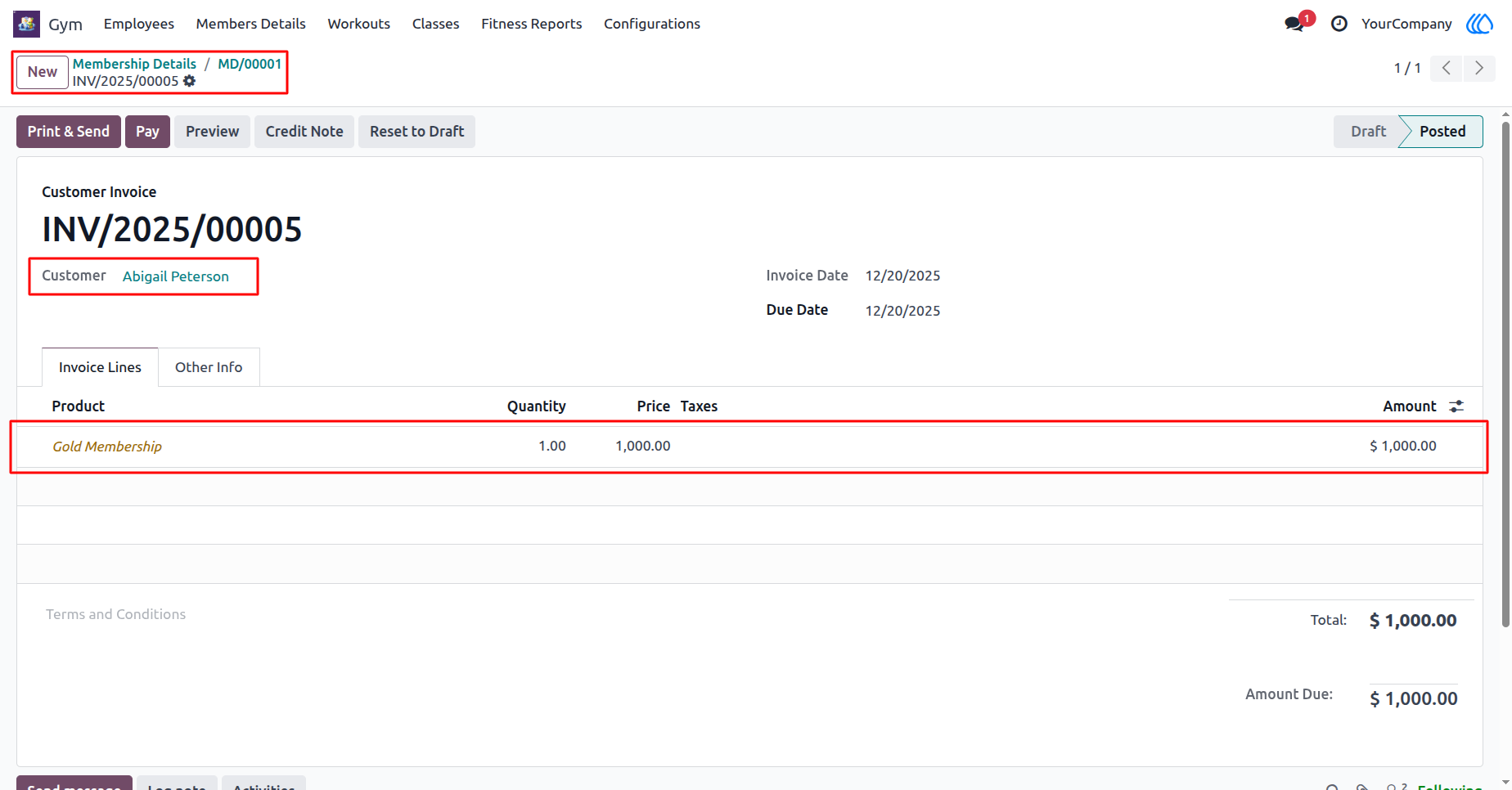Click the Taxes column header
The height and width of the screenshot is (790, 1512).
click(699, 406)
